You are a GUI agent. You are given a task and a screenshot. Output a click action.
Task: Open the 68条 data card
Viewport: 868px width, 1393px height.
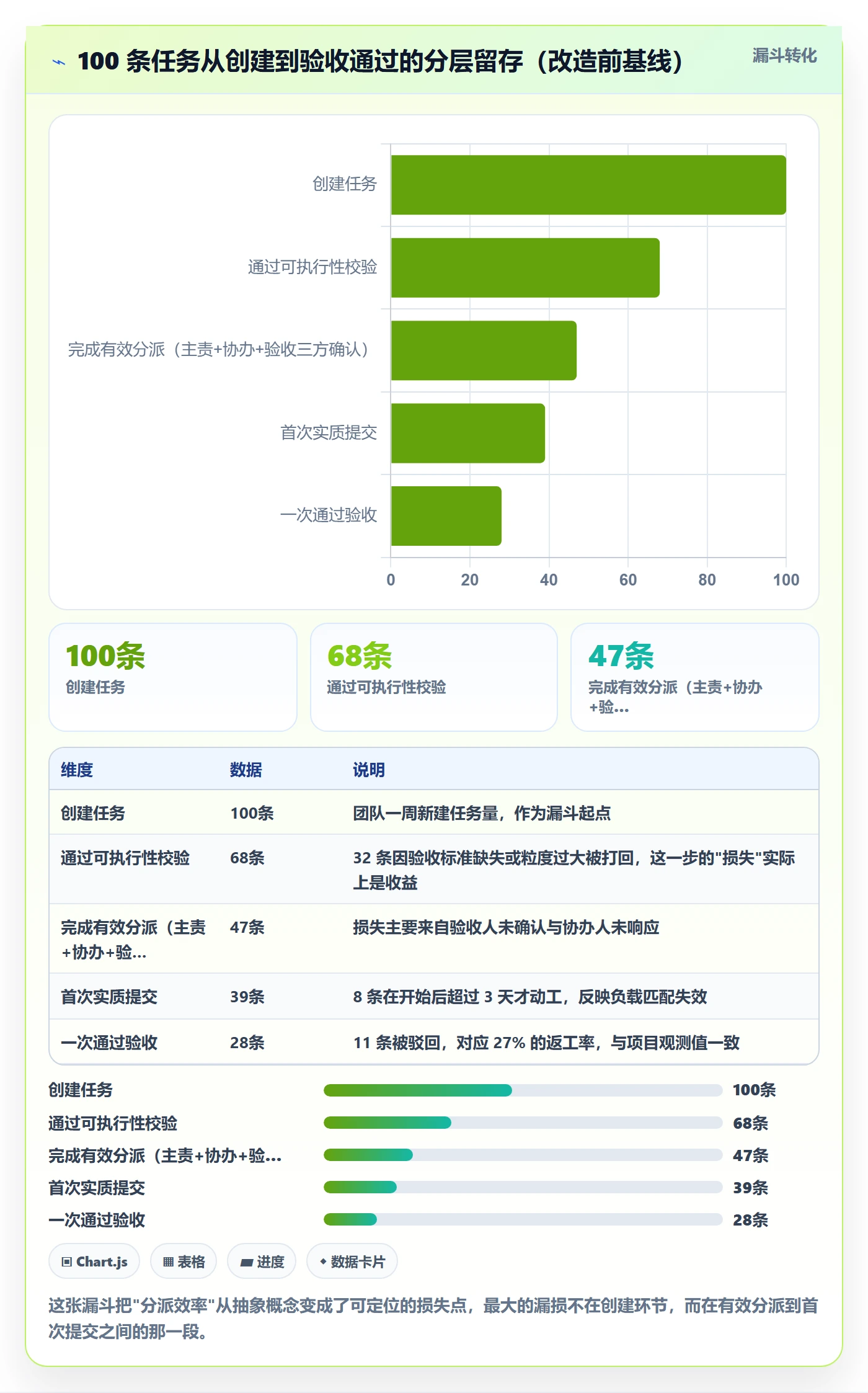tap(434, 677)
